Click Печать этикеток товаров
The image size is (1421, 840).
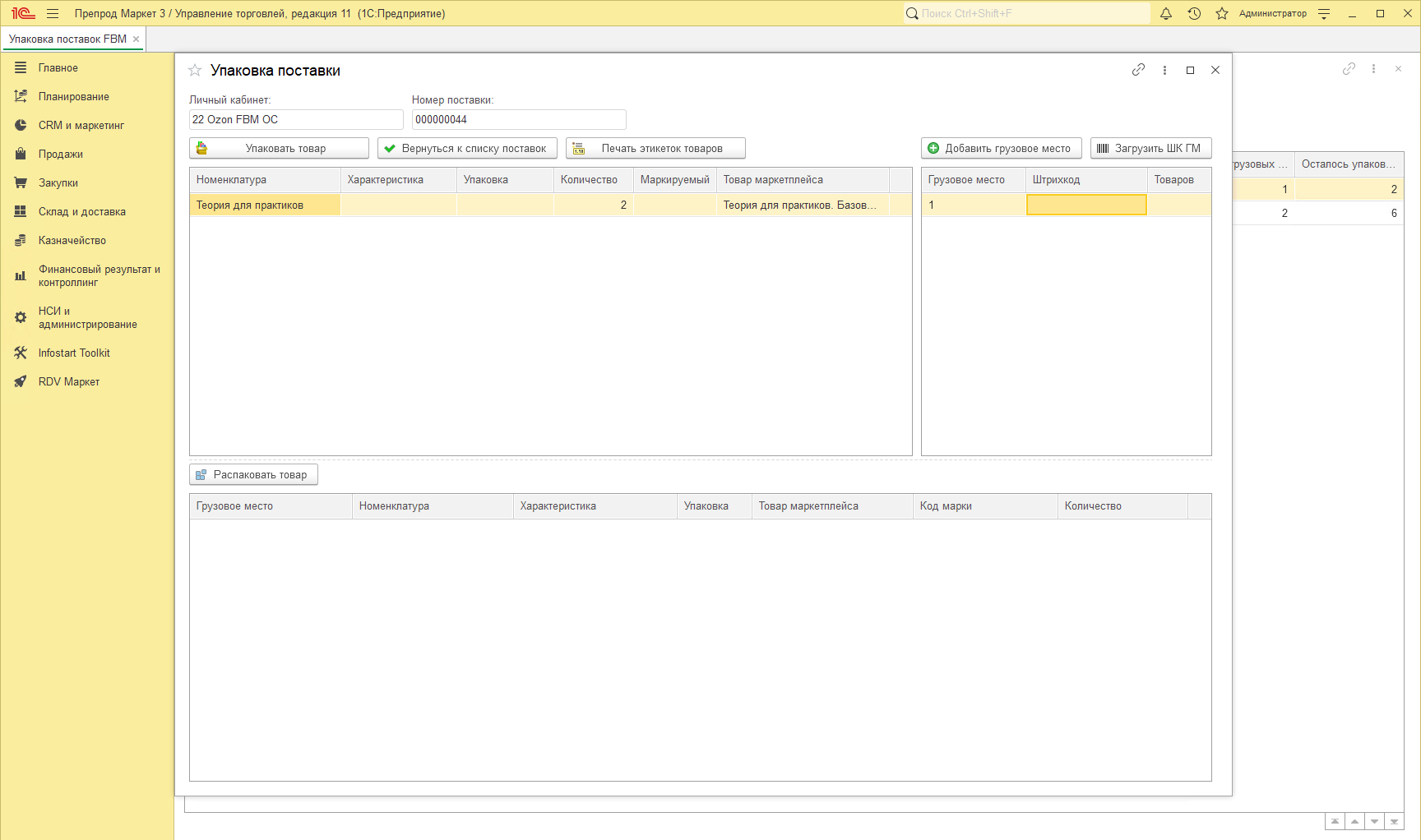coord(655,148)
